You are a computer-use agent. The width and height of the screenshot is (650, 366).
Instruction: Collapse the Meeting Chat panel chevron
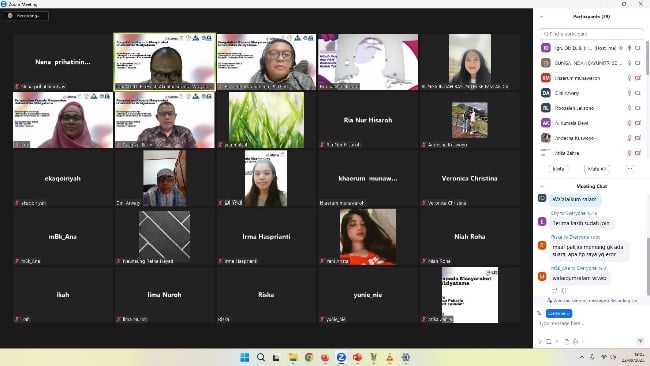[541, 187]
